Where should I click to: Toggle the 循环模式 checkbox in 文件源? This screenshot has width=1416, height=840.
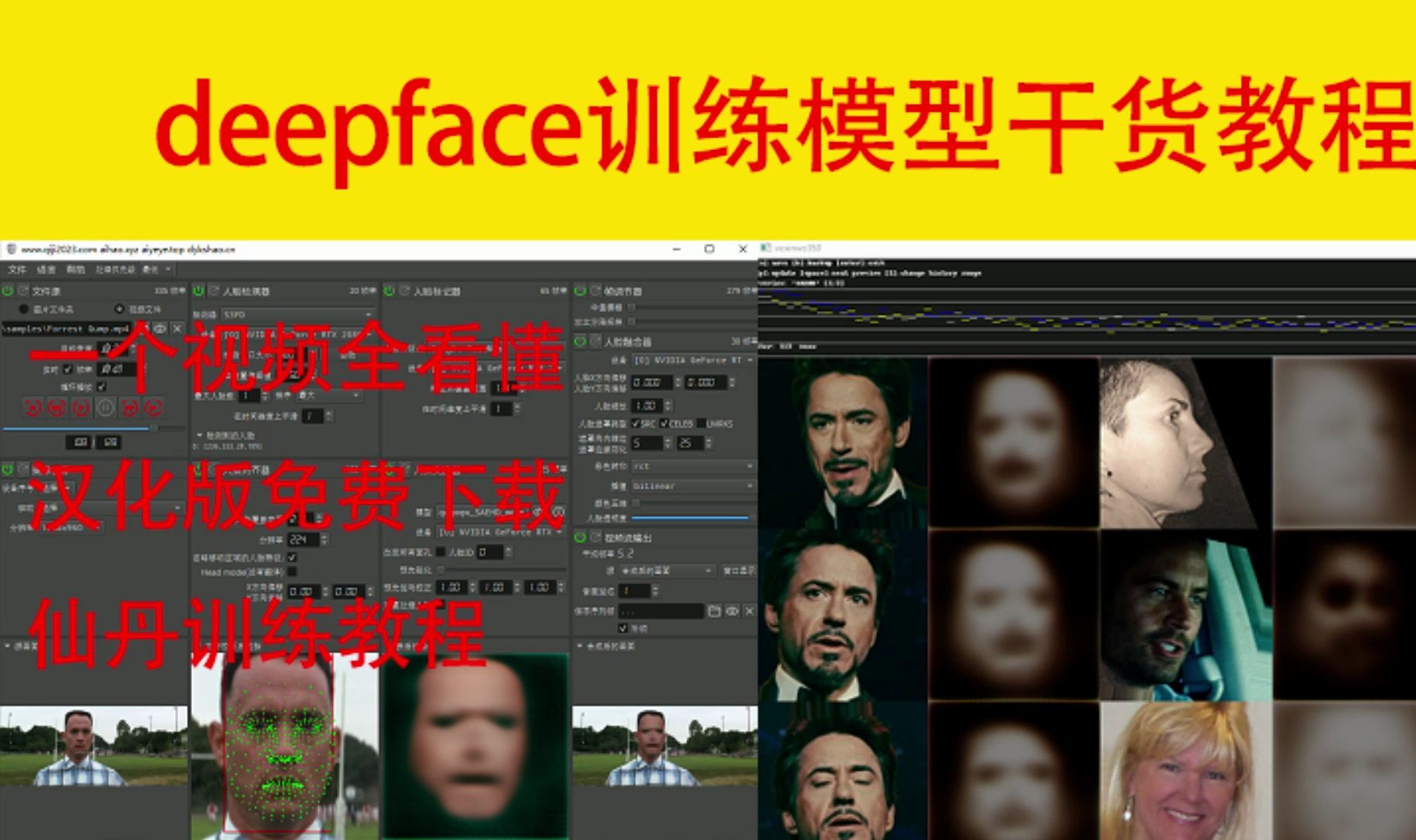(x=100, y=387)
